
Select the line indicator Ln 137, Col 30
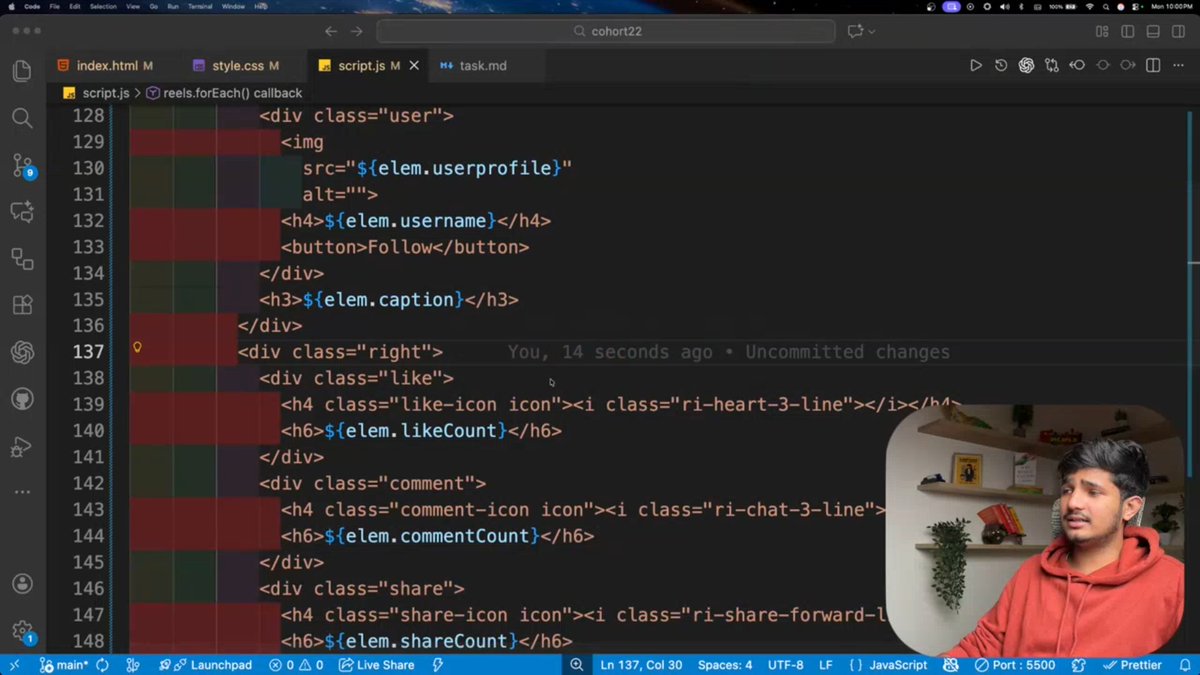[x=638, y=664]
